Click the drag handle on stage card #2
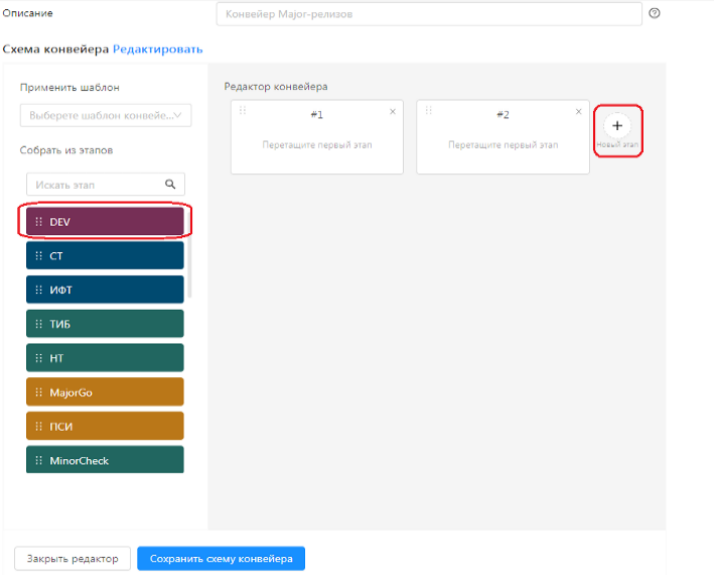Viewport: 714px width, 575px height. [x=428, y=111]
